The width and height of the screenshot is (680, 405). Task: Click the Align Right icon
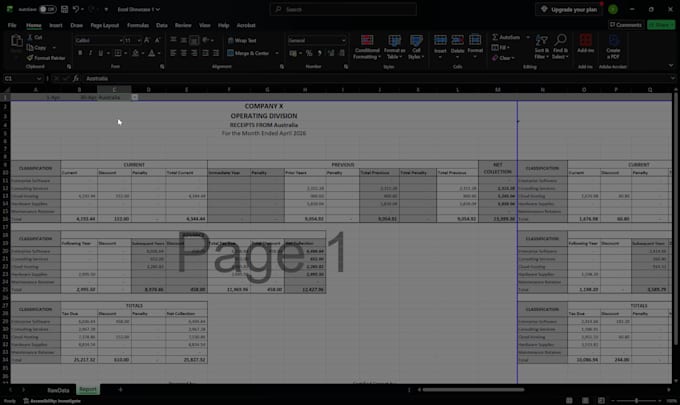194,53
